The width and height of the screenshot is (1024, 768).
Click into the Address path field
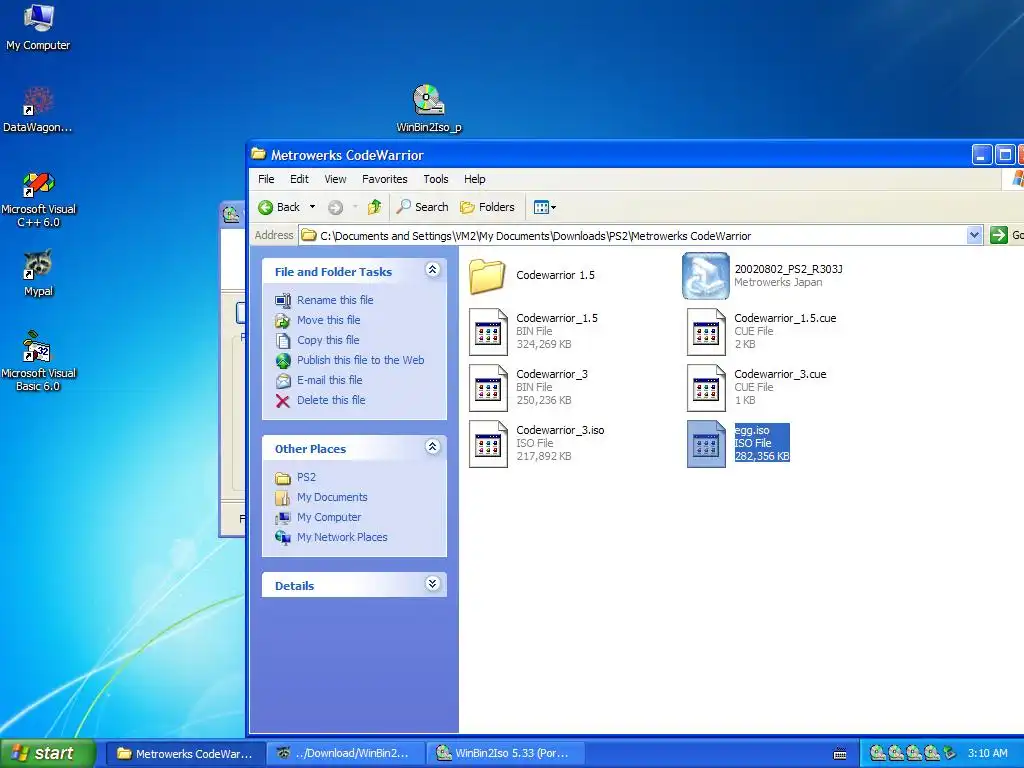point(633,235)
